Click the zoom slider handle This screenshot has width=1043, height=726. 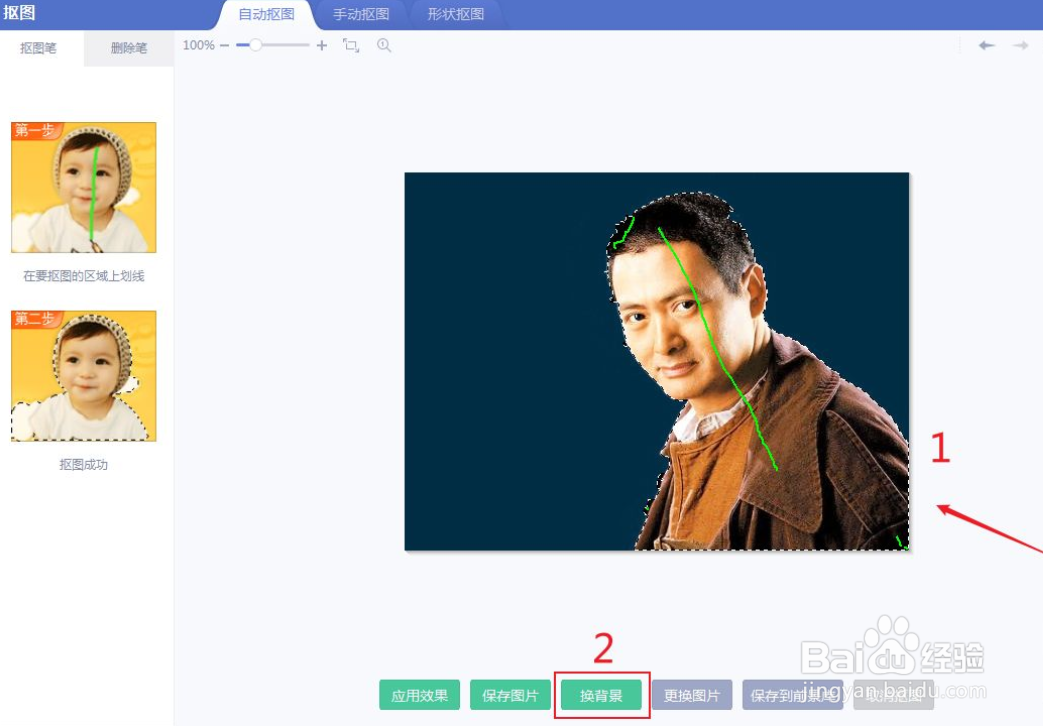(255, 45)
